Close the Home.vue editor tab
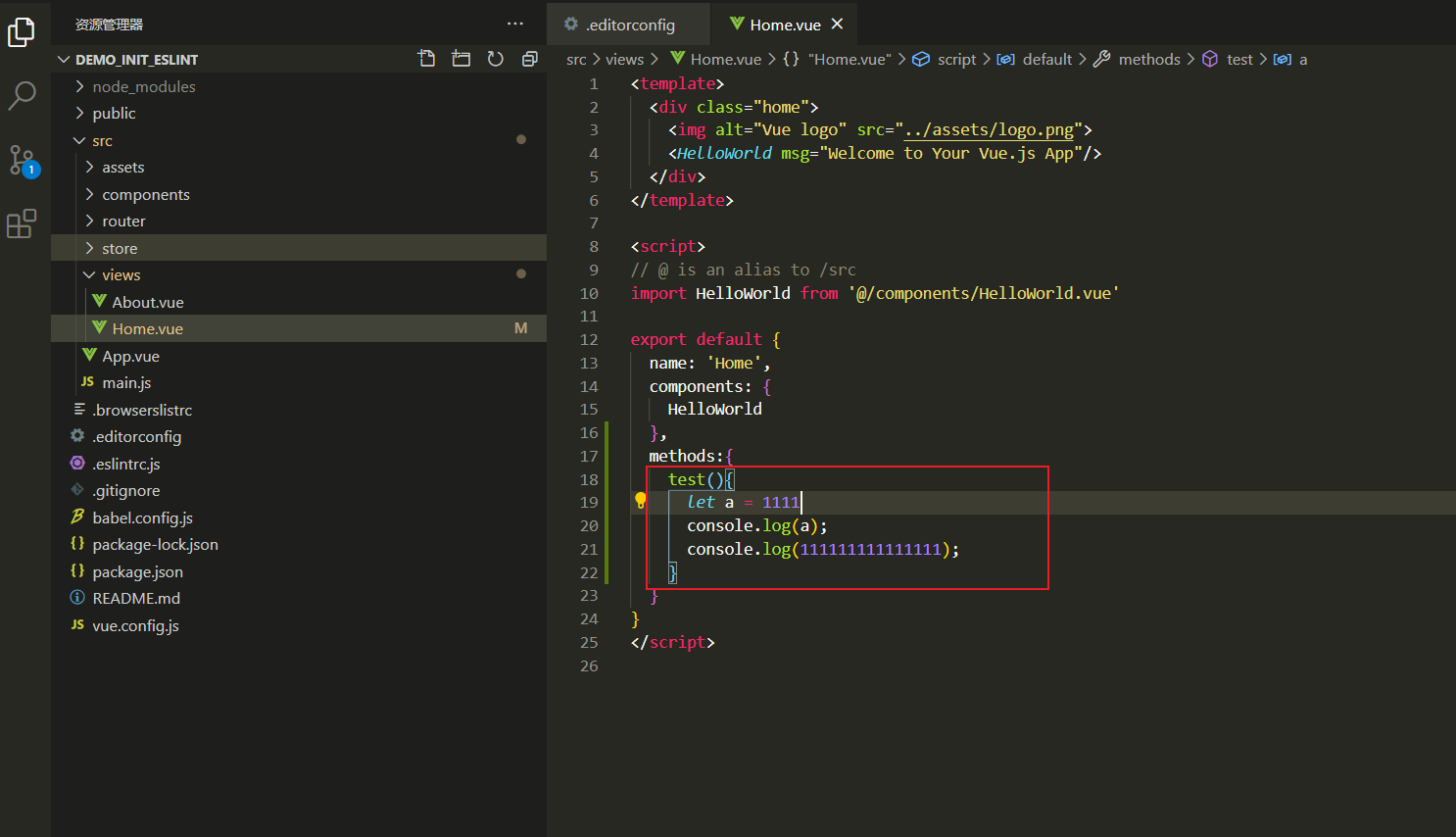This screenshot has height=837, width=1456. pyautogui.click(x=837, y=24)
